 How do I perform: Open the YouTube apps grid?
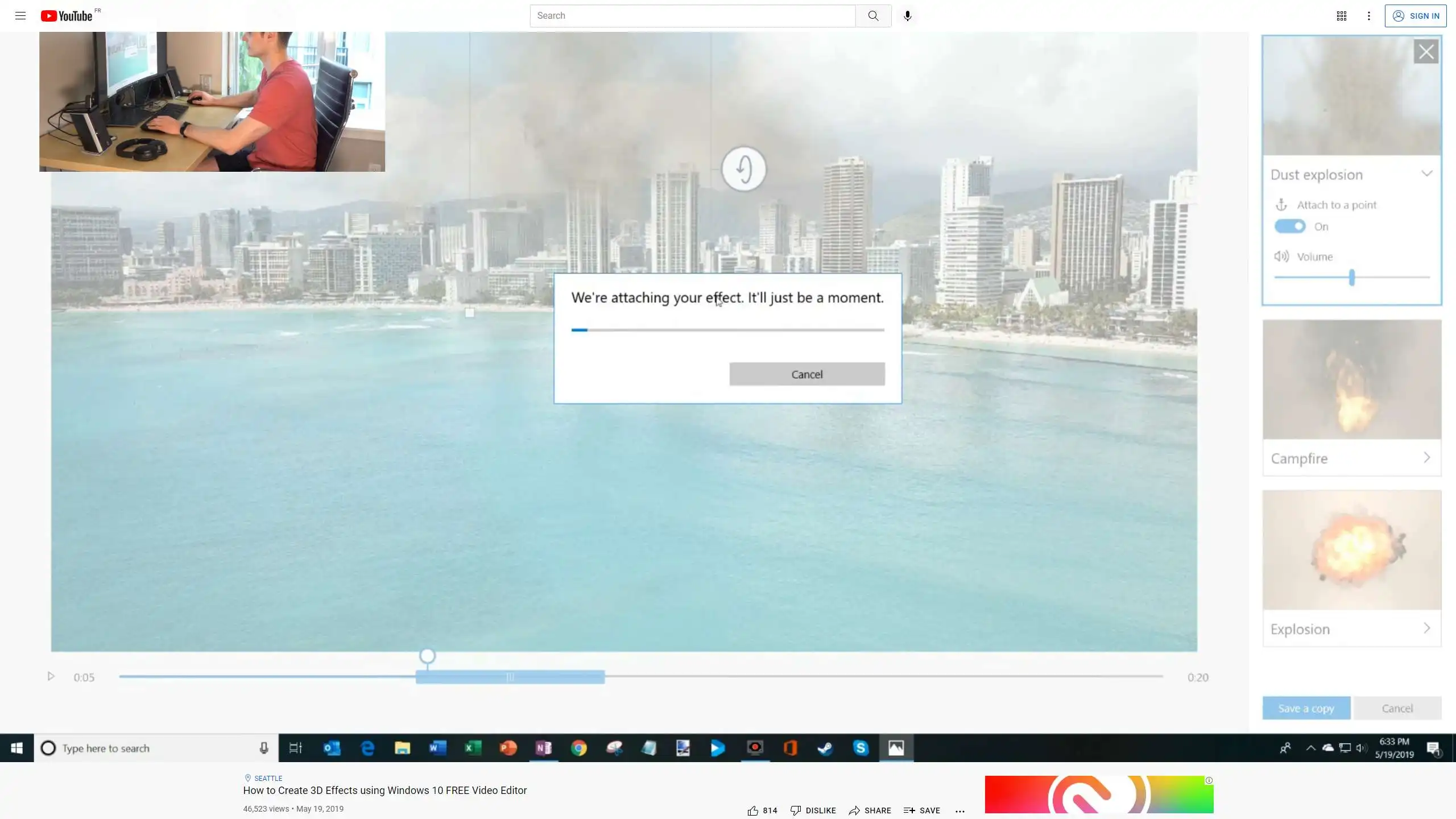point(1341,16)
